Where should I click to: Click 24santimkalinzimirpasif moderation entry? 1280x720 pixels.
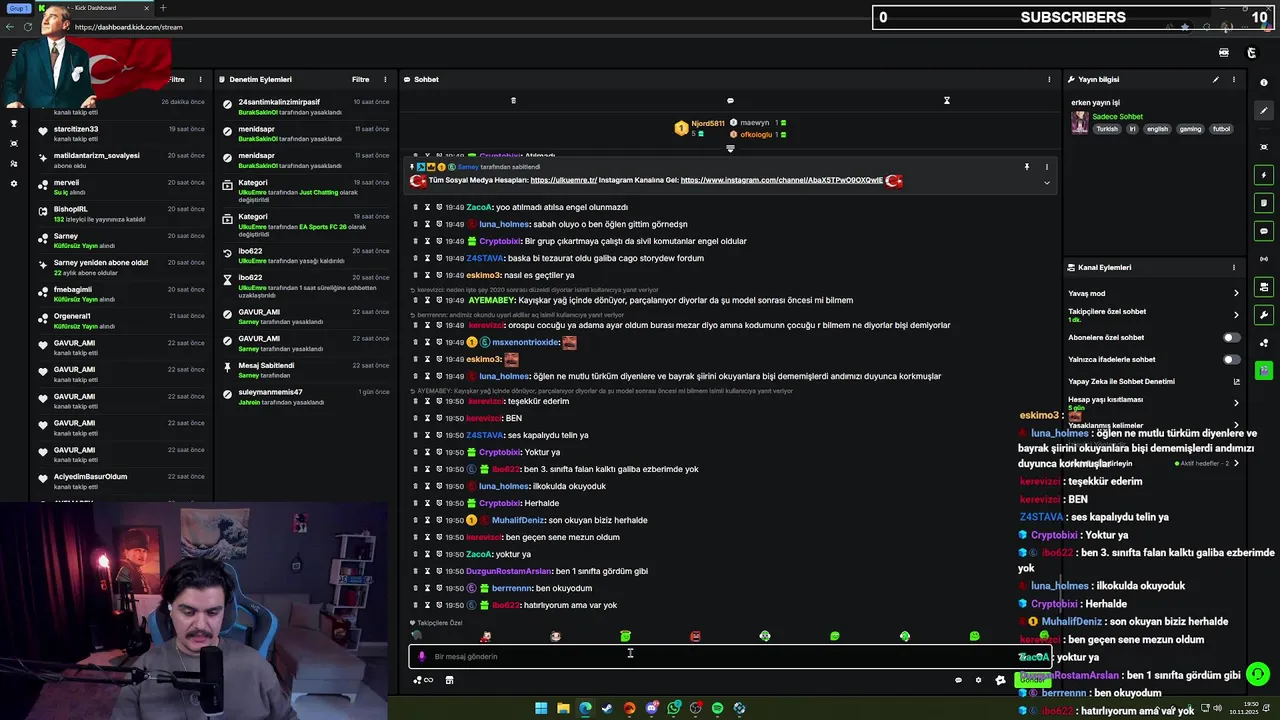click(306, 107)
